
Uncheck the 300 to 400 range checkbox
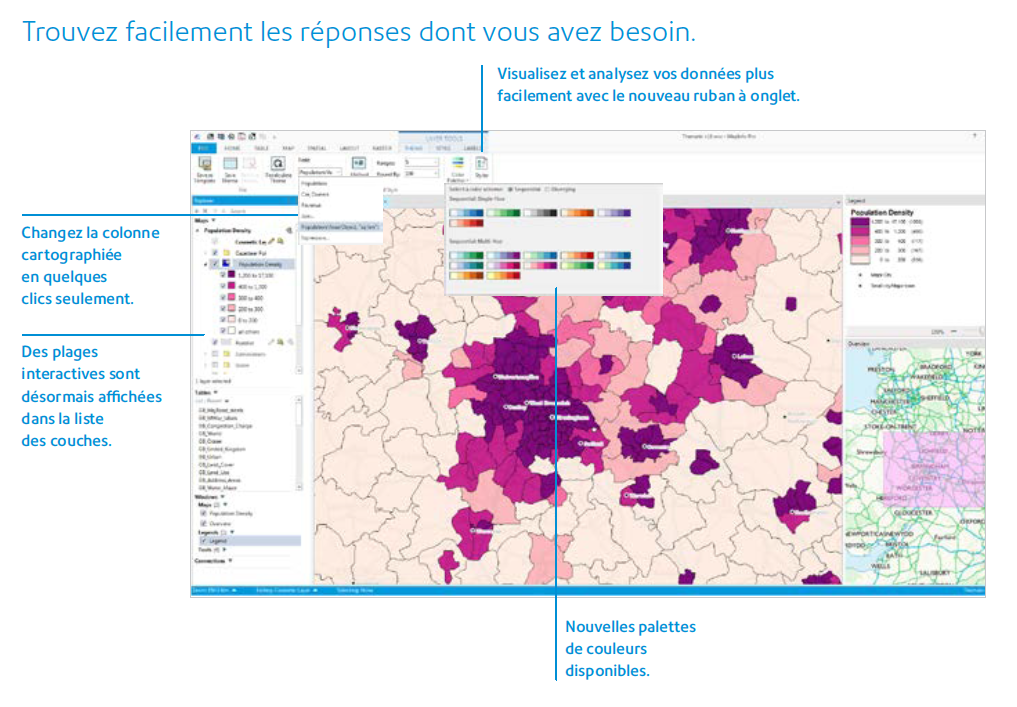[223, 298]
